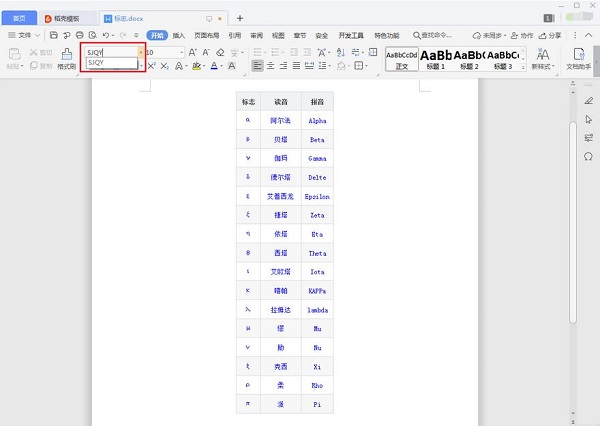
Task: Click the text highlight color icon
Action: pyautogui.click(x=196, y=66)
